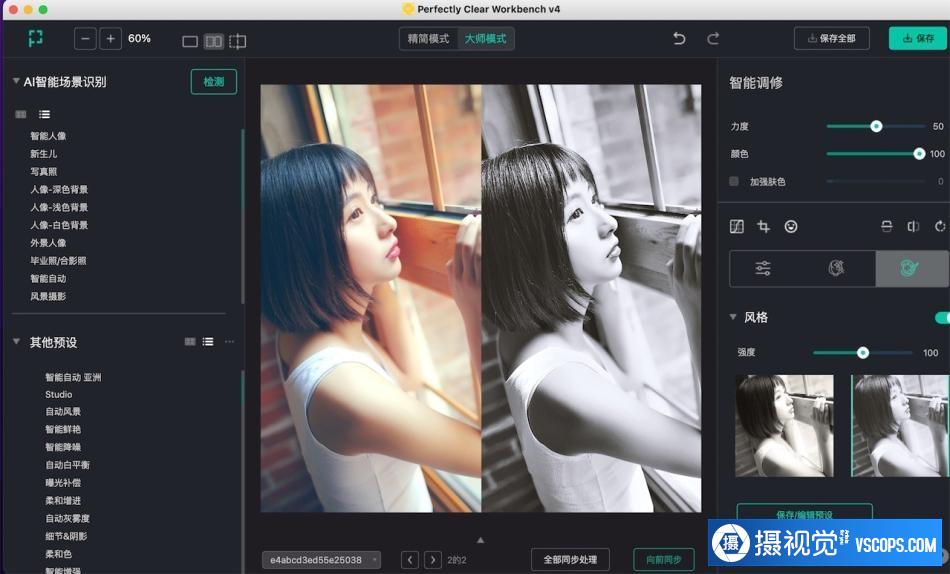Show other presets as list view
This screenshot has width=950, height=574.
coord(208,342)
